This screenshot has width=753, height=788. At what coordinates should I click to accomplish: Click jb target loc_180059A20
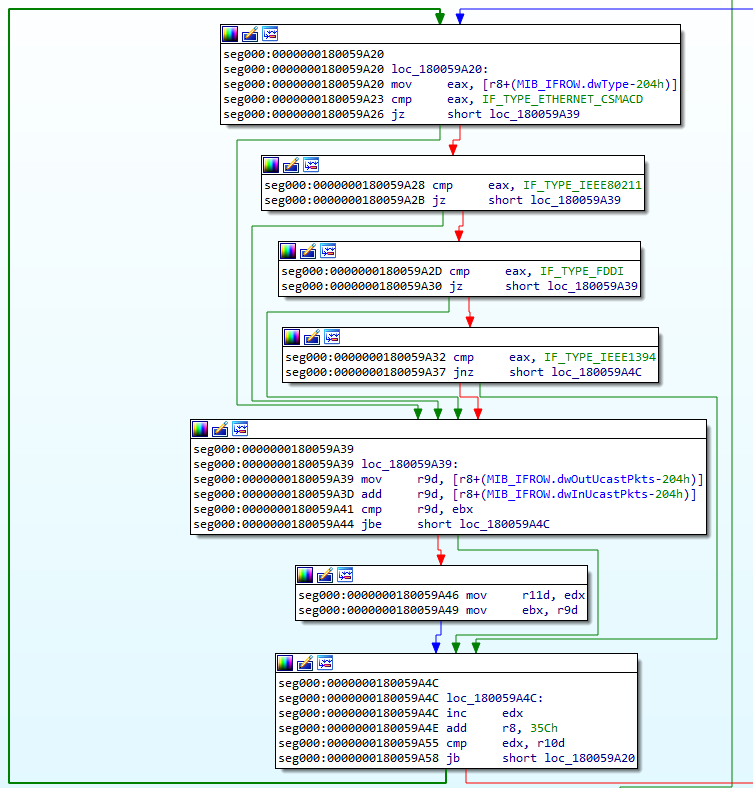[590, 759]
